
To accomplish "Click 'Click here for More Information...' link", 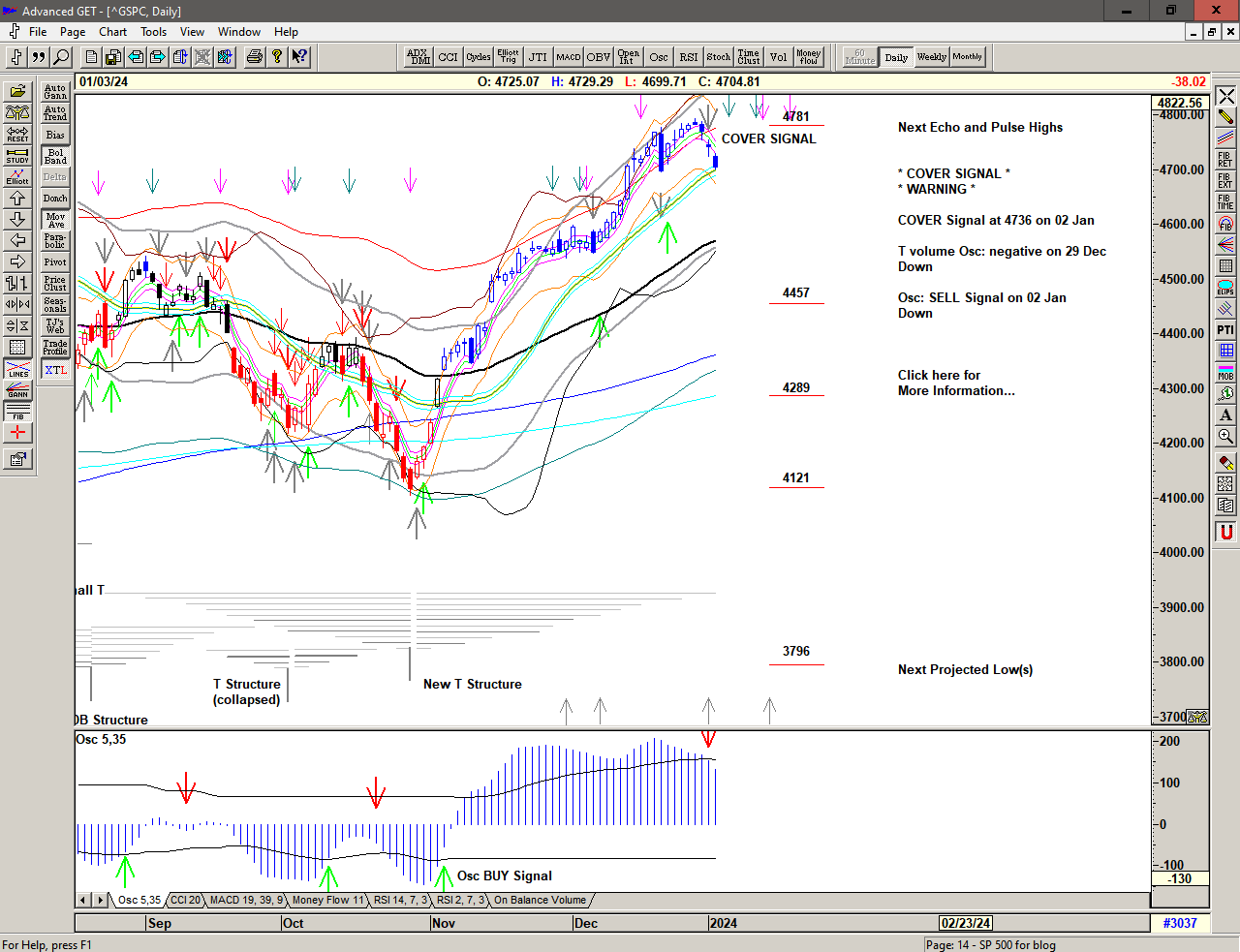I will coord(955,383).
